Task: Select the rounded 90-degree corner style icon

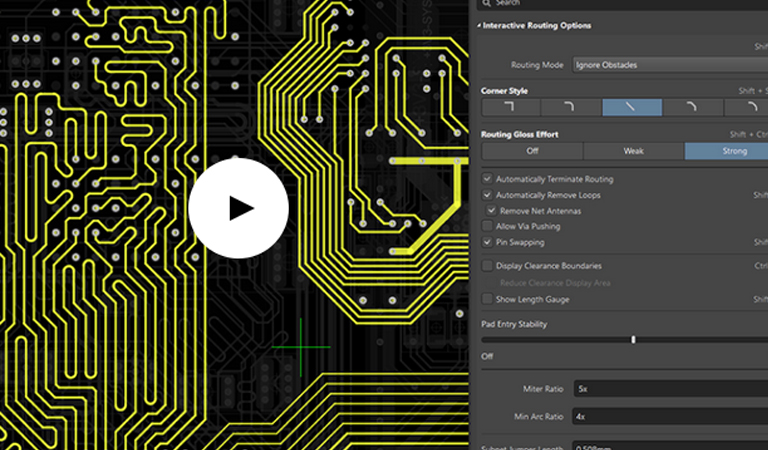Action: click(x=571, y=107)
